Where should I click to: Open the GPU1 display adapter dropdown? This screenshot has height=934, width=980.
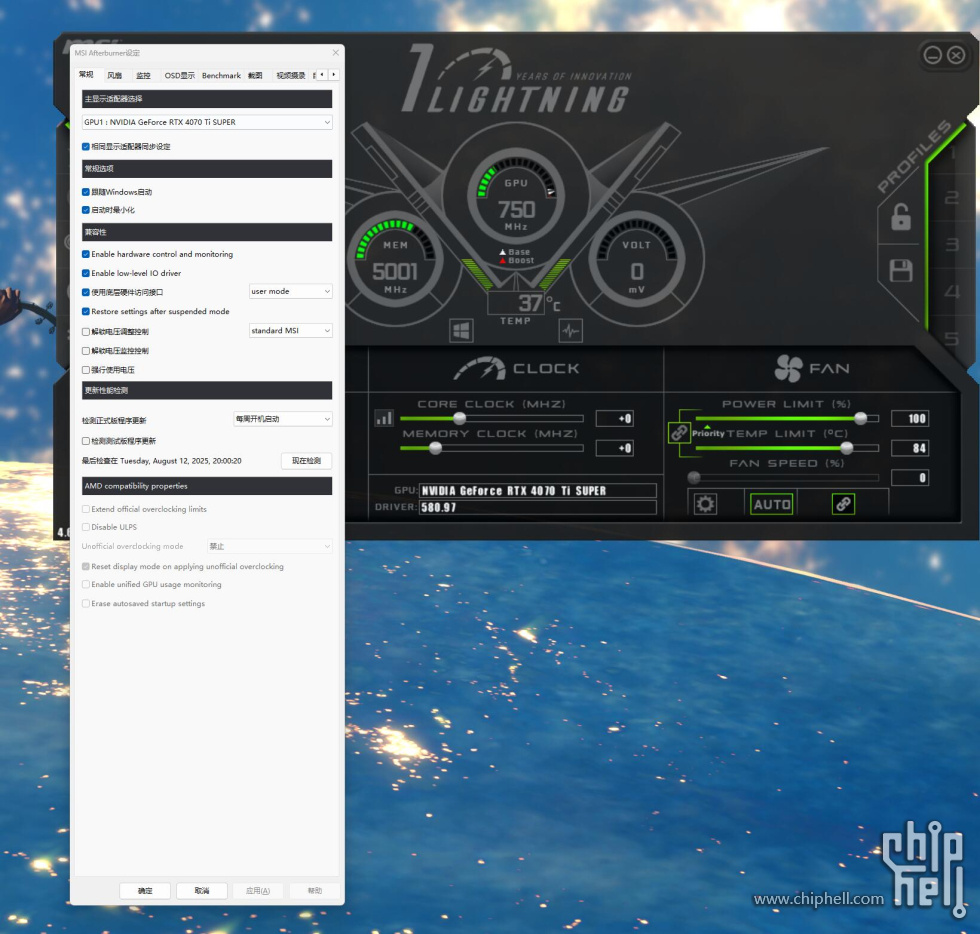coord(207,122)
